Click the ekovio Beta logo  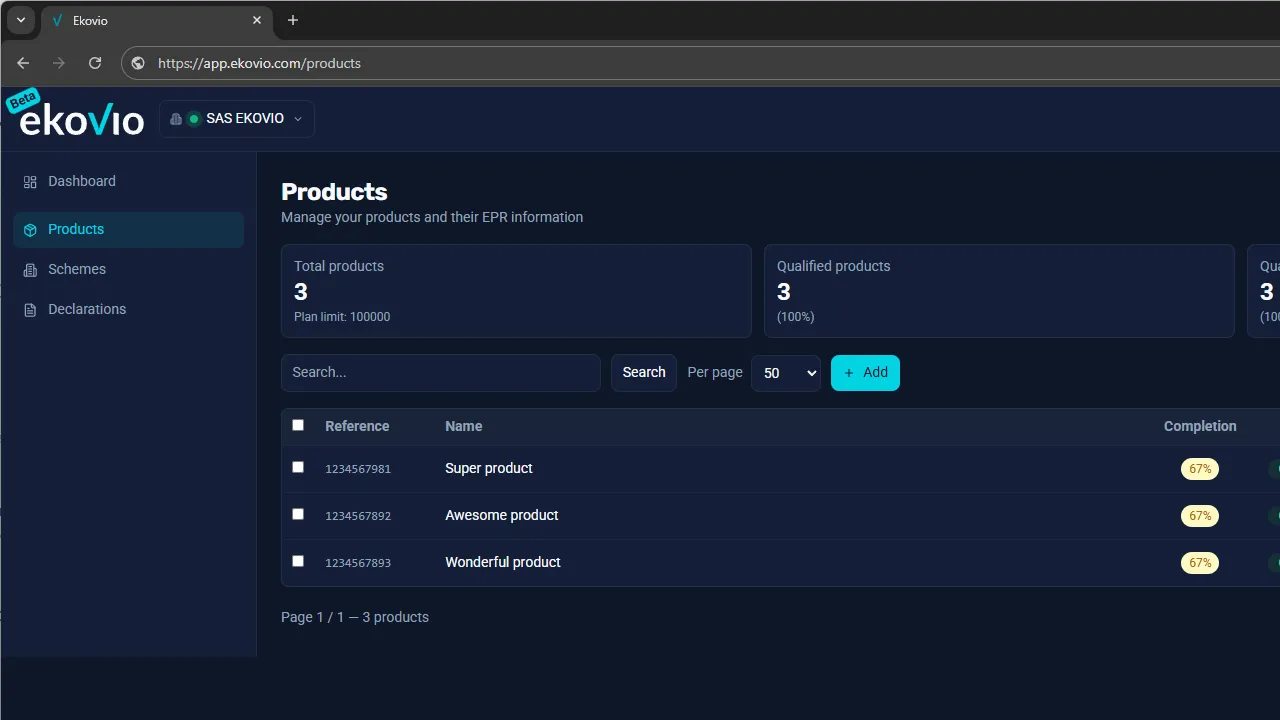click(76, 114)
